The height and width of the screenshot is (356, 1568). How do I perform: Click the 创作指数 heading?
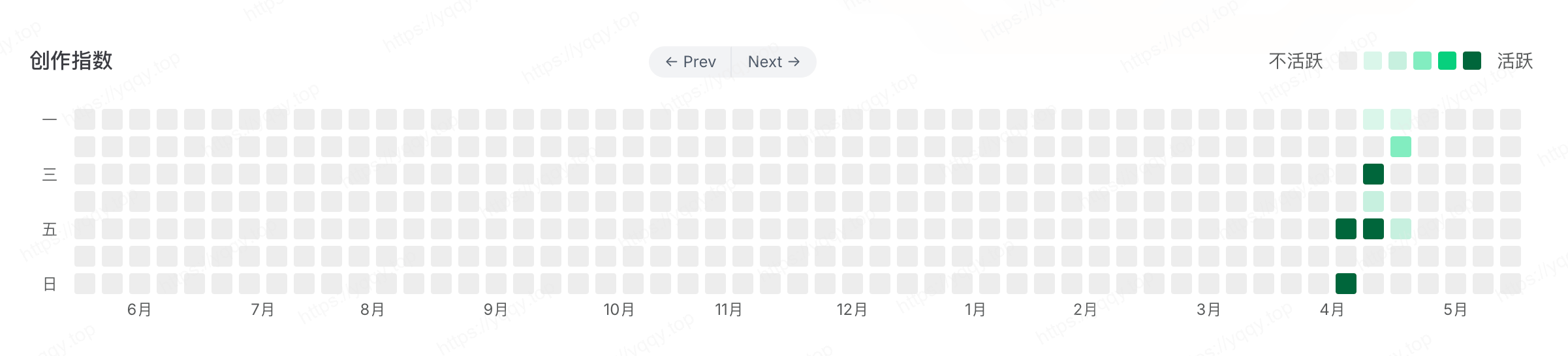pyautogui.click(x=71, y=61)
